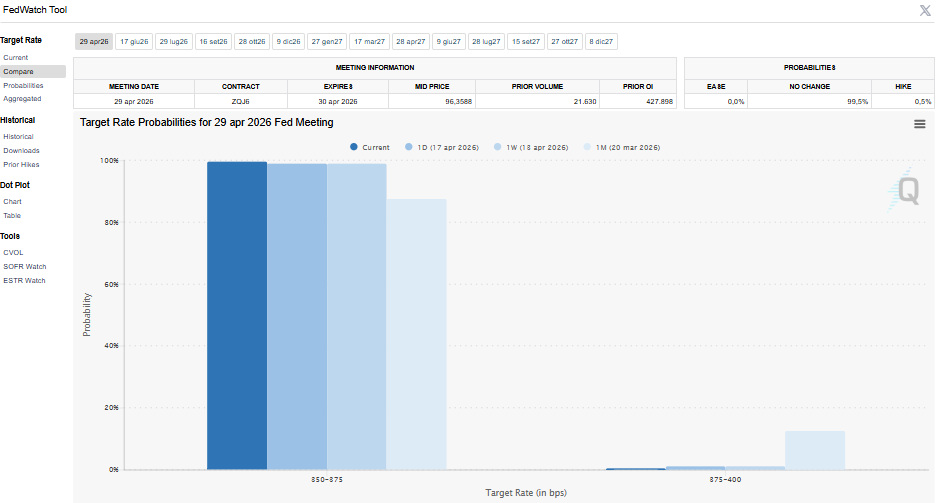Select the 9 dic26 meeting tab
This screenshot has height=503, width=942.
pyautogui.click(x=288, y=42)
